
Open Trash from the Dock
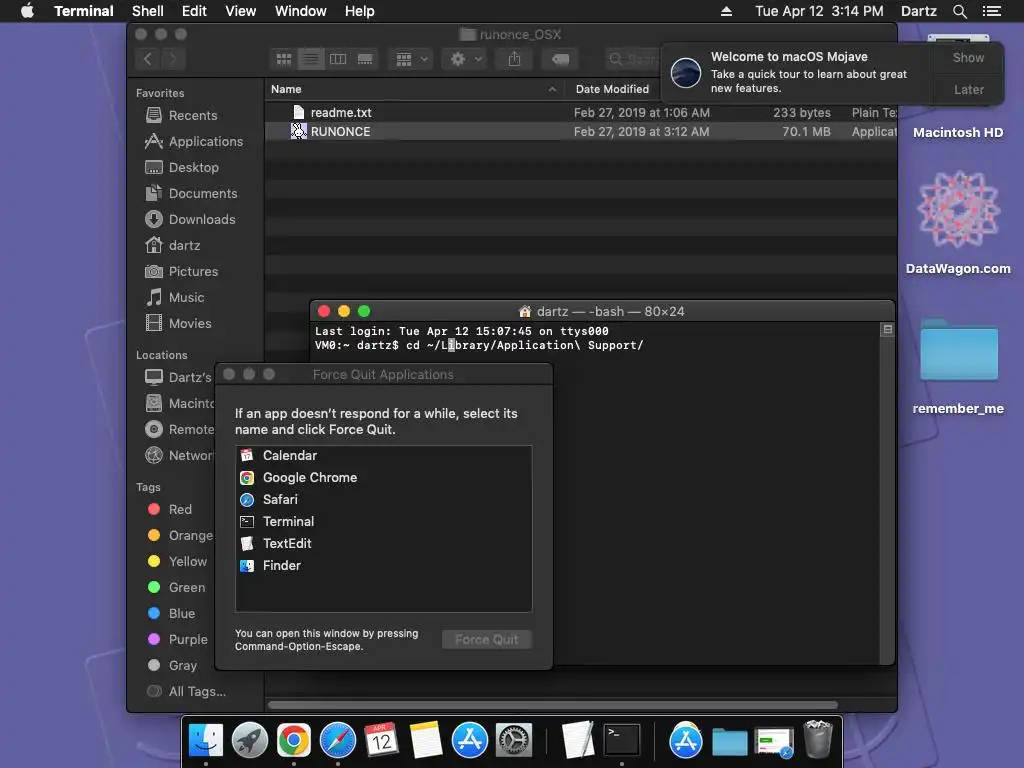point(817,739)
